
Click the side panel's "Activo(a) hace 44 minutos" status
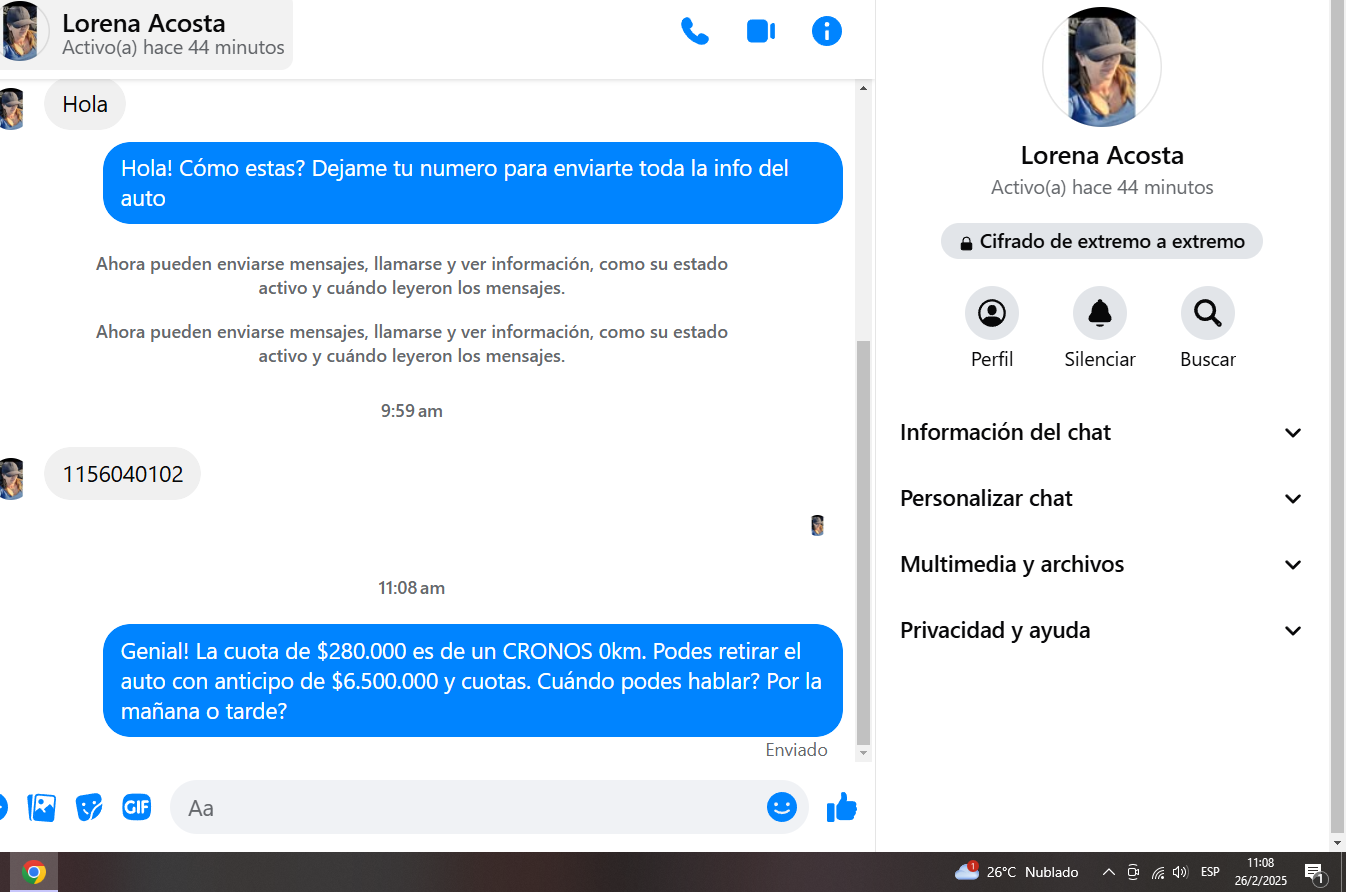[1102, 187]
